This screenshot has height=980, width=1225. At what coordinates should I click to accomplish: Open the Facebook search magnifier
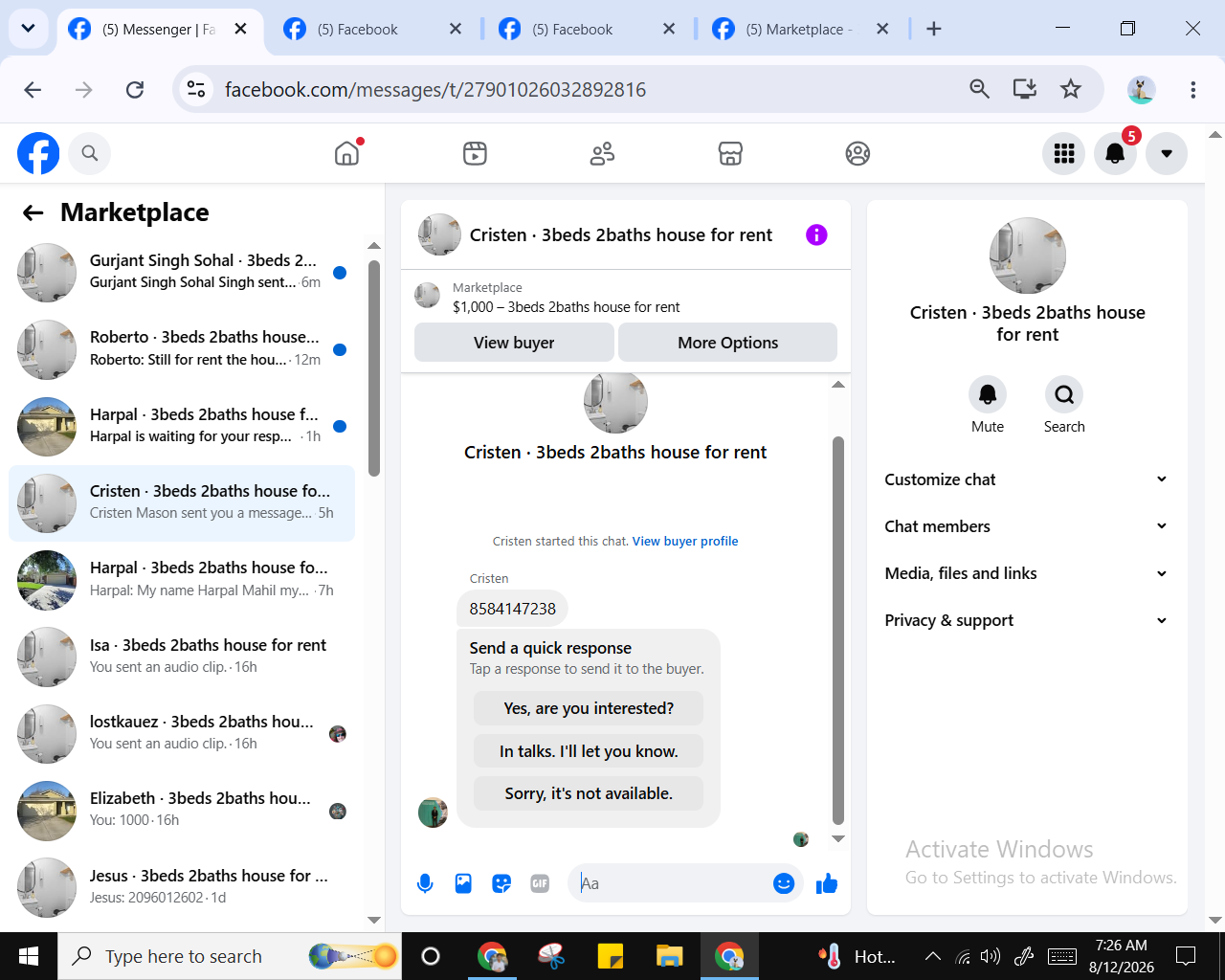point(90,153)
